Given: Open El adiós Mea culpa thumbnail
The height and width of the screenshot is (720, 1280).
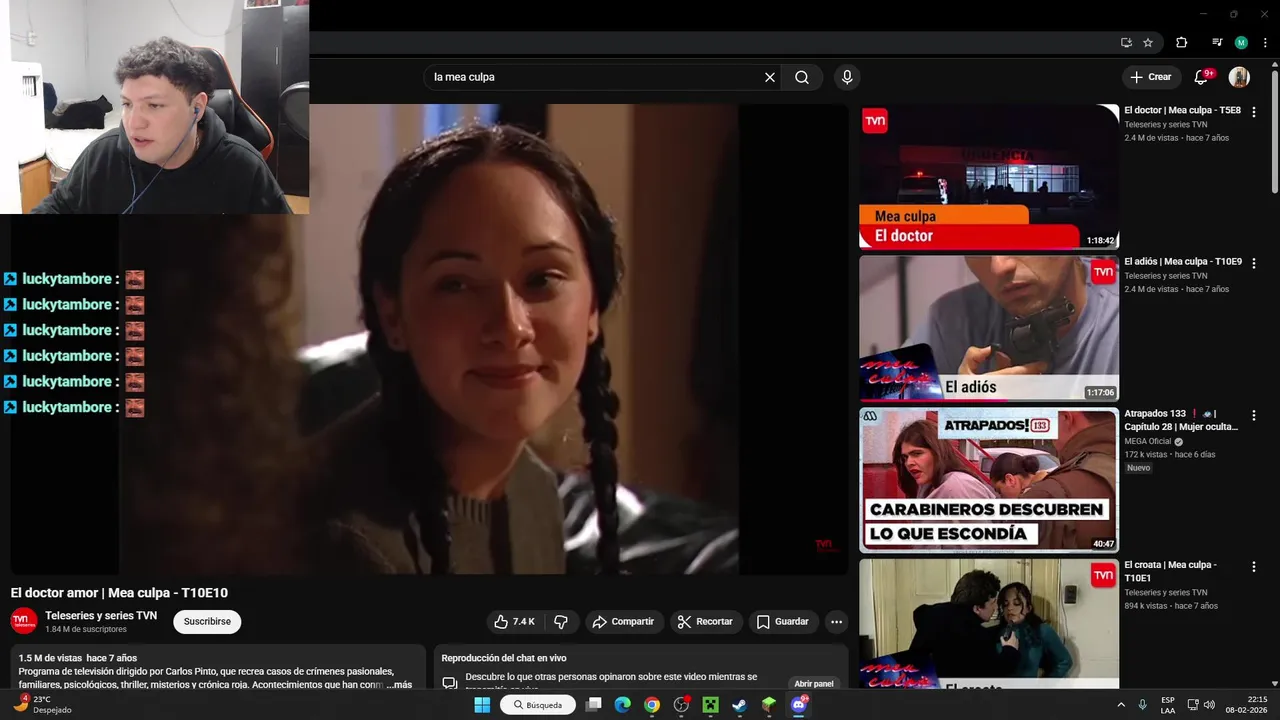Looking at the screenshot, I should coord(989,328).
